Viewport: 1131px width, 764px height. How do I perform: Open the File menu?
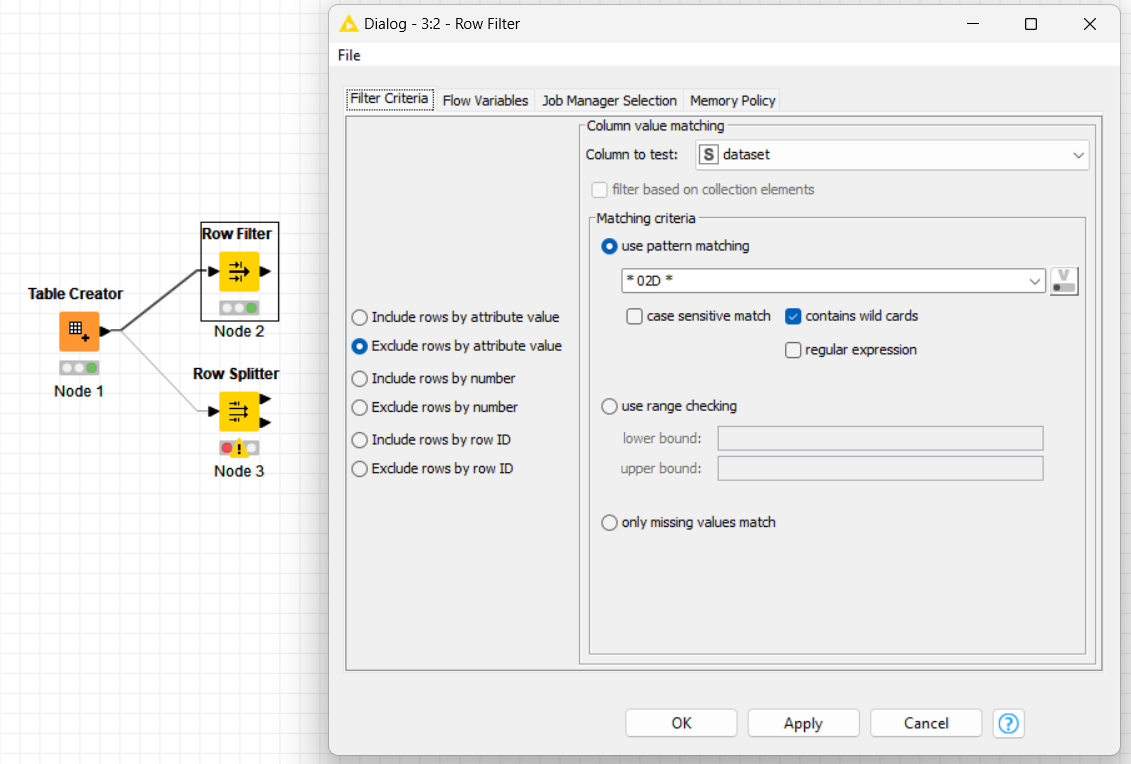point(349,55)
